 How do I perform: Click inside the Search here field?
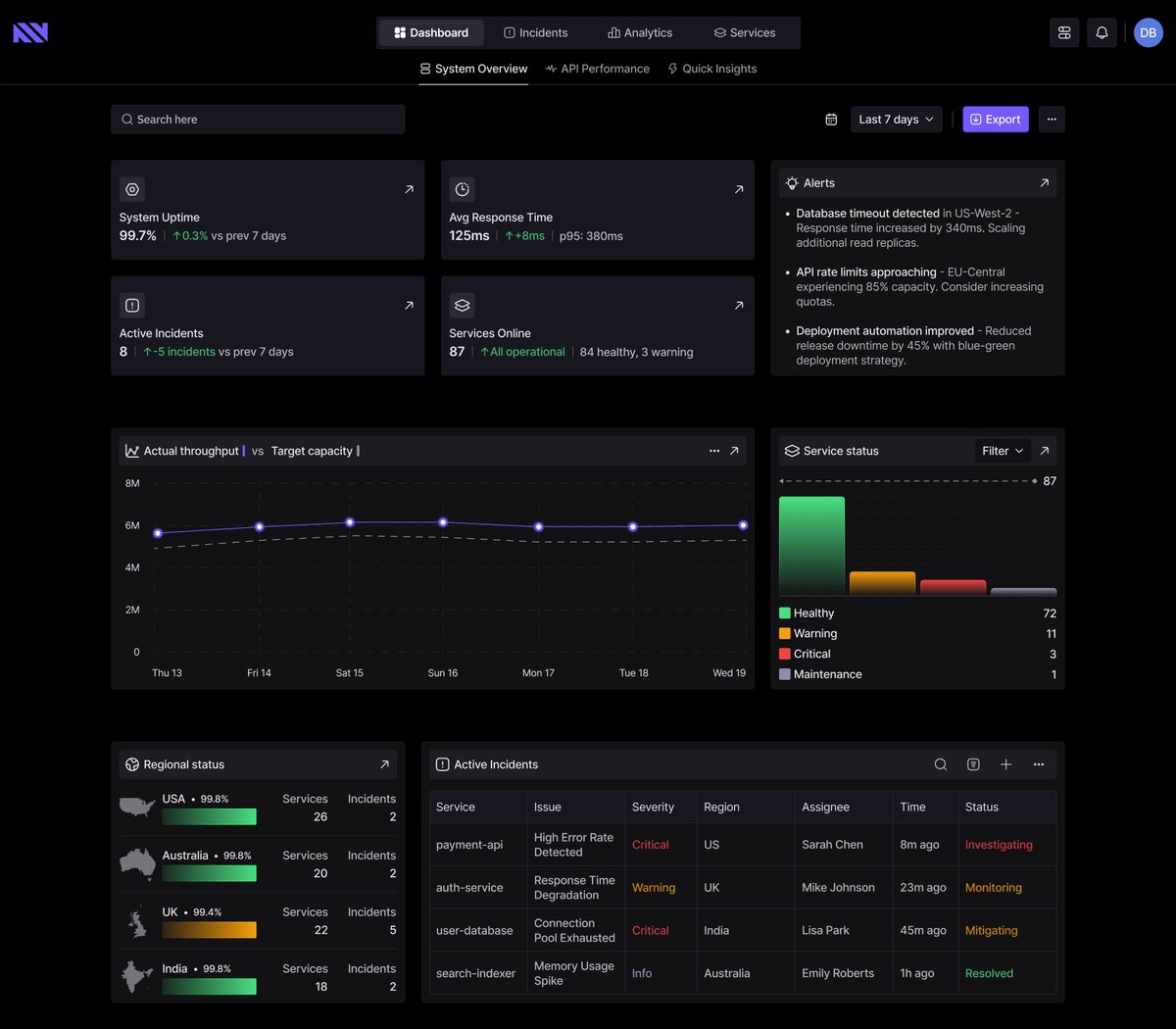257,119
